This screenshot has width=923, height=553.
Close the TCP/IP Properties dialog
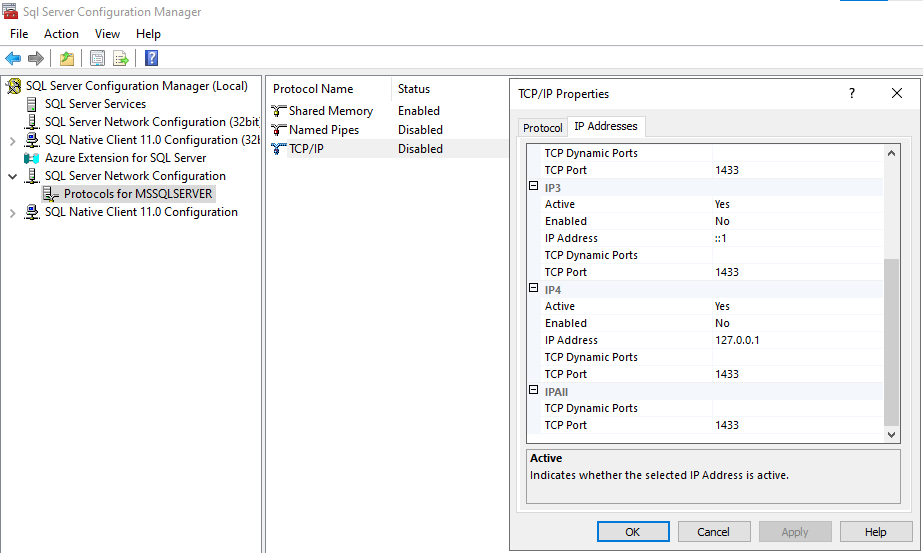tap(897, 93)
